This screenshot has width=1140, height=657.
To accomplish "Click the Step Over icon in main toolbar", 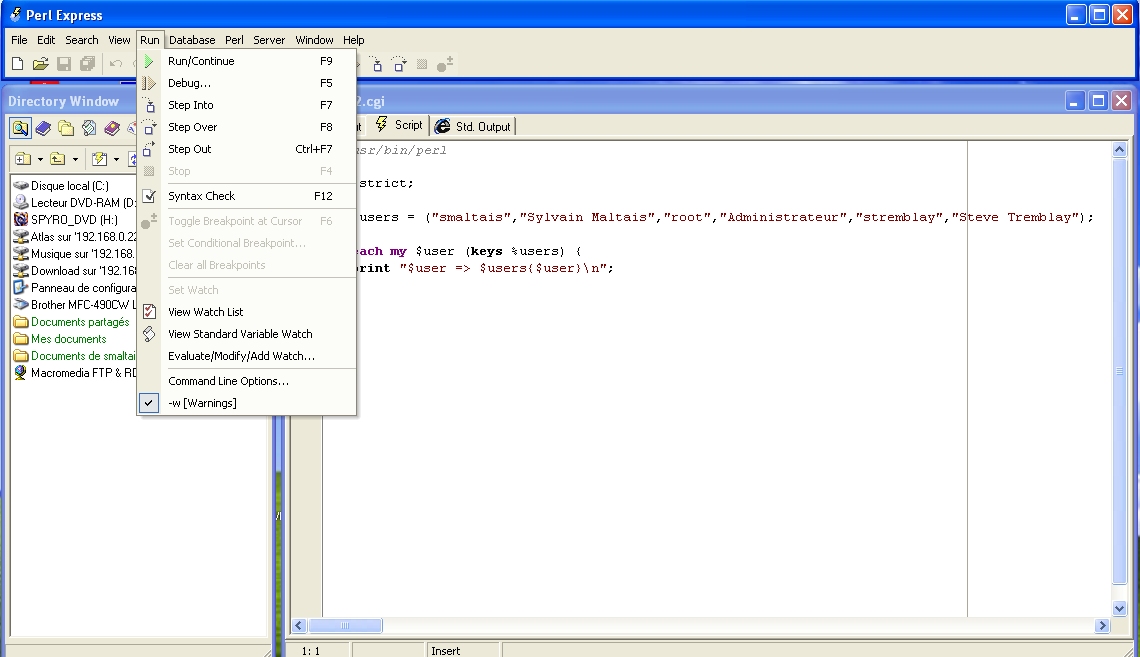I will point(399,64).
